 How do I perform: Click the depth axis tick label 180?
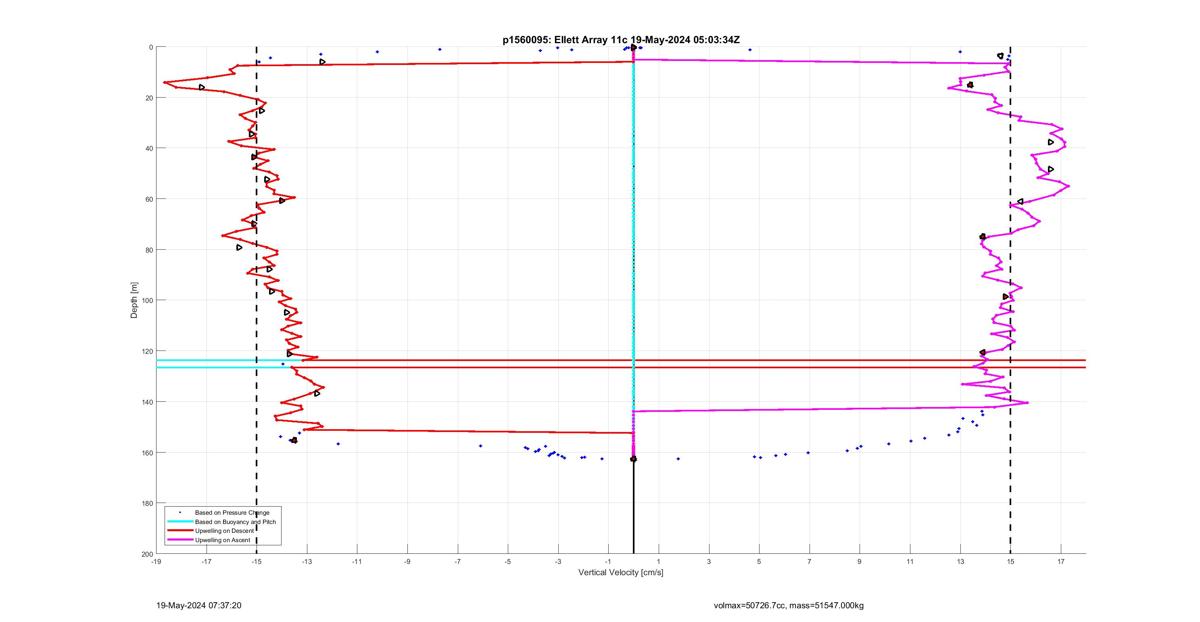point(145,503)
